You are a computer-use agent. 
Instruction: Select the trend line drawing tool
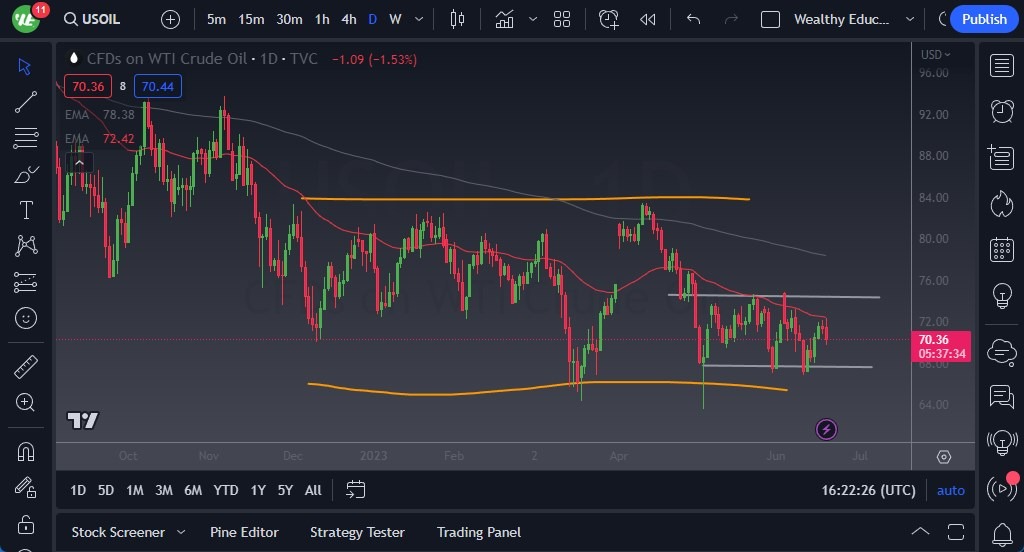26,102
